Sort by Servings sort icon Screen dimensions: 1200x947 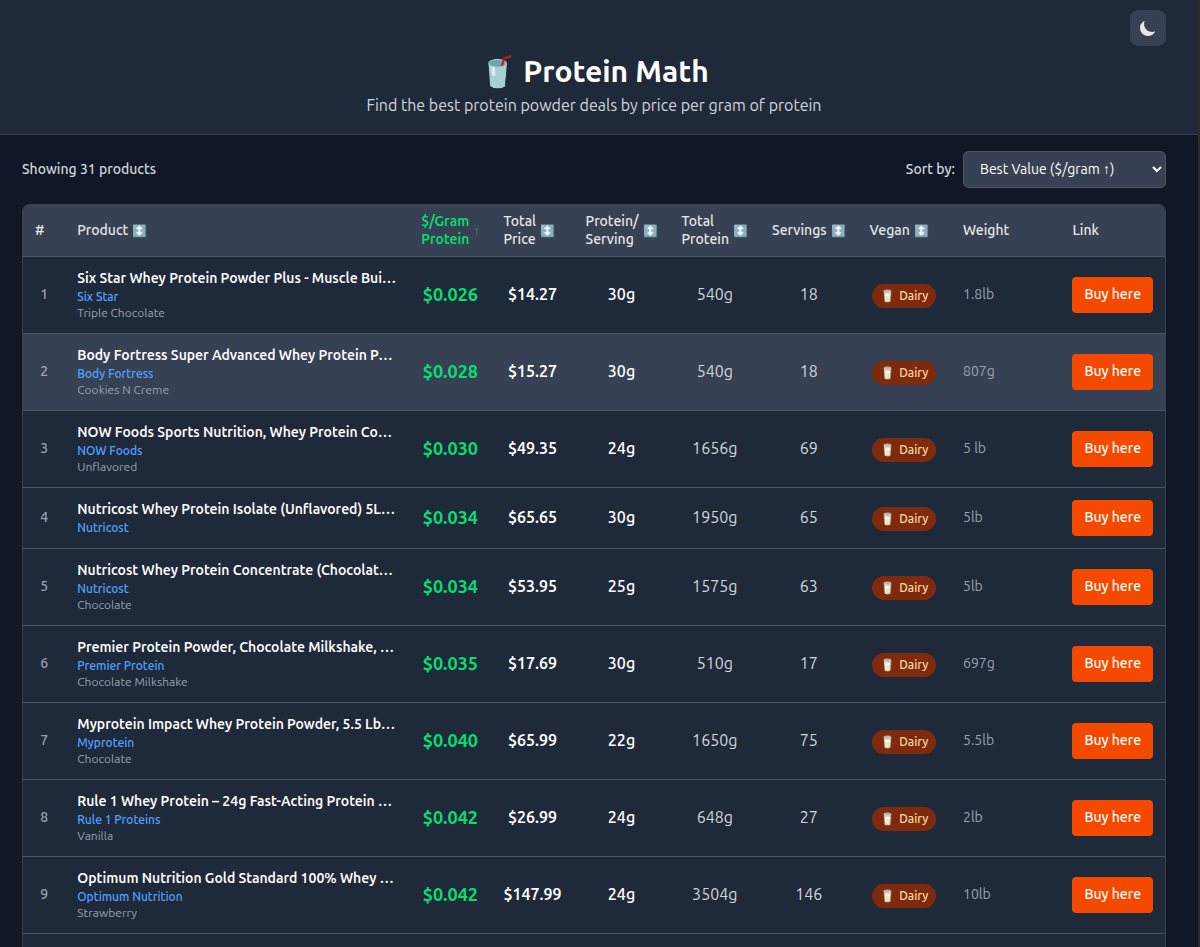(x=838, y=230)
